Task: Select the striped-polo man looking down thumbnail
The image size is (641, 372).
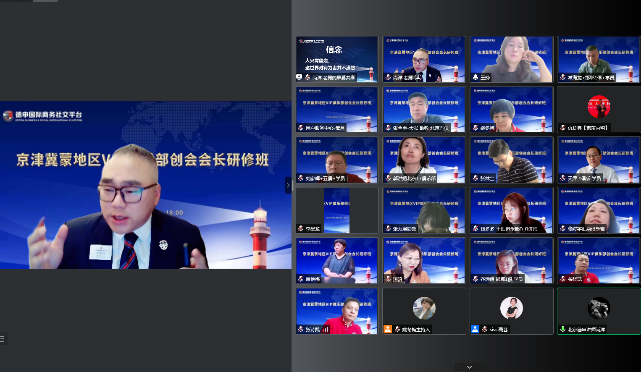Action: [x=512, y=160]
